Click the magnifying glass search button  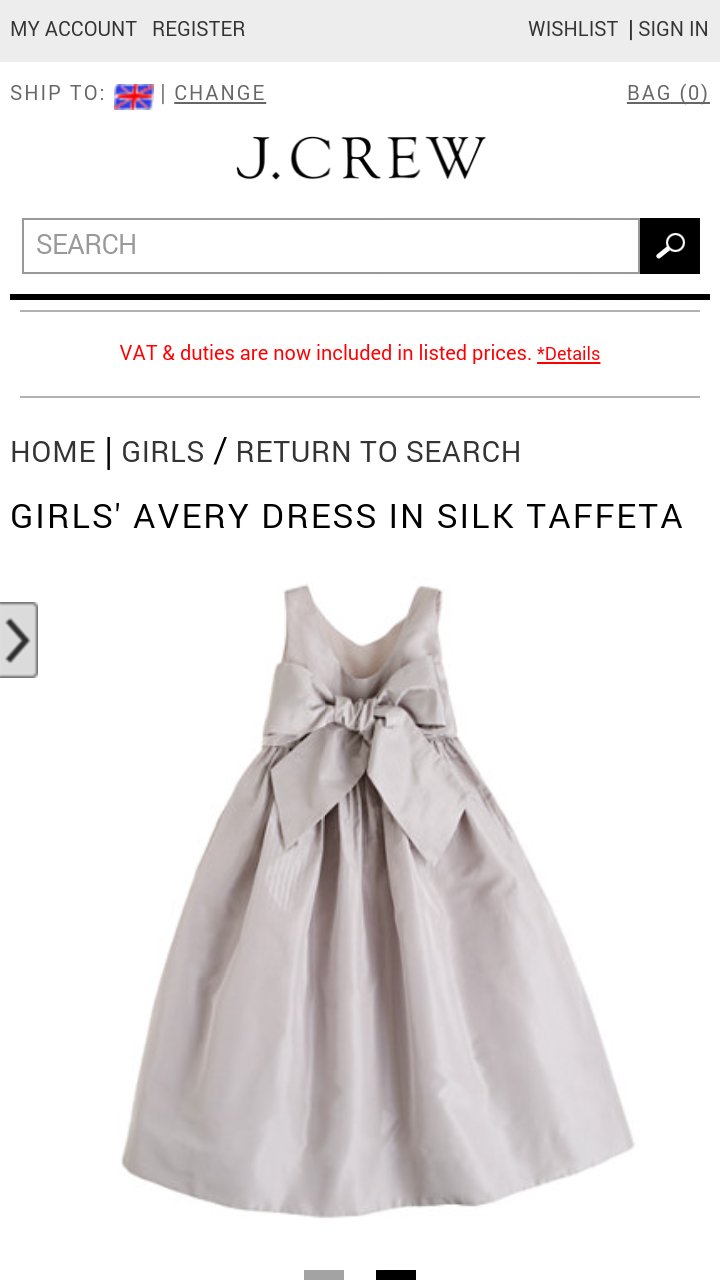point(670,246)
